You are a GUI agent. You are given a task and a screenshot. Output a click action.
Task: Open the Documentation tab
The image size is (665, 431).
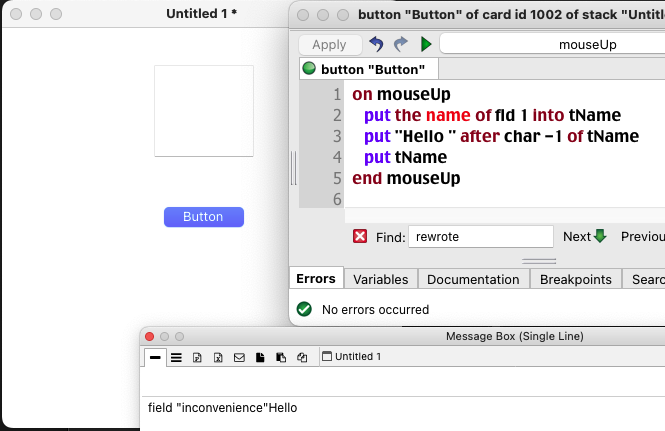click(473, 279)
